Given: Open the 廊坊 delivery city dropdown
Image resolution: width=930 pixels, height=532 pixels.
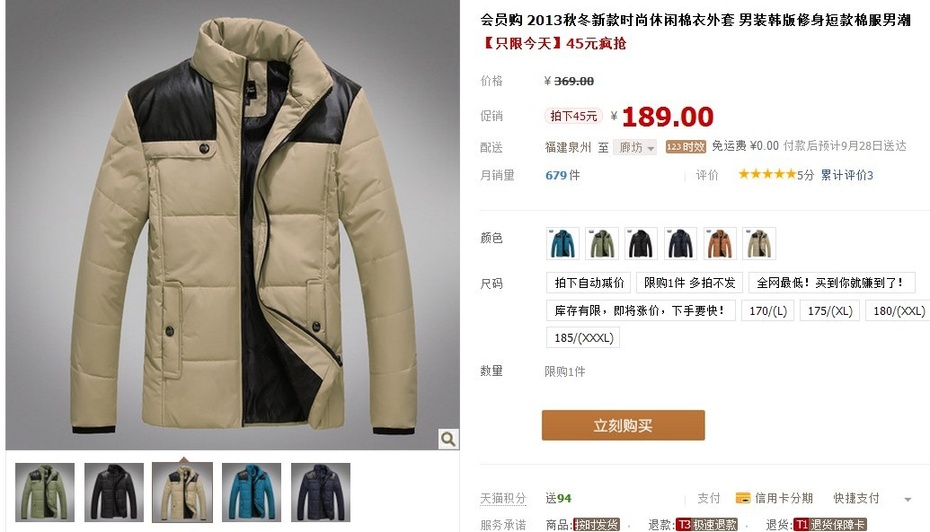Looking at the screenshot, I should click(635, 147).
